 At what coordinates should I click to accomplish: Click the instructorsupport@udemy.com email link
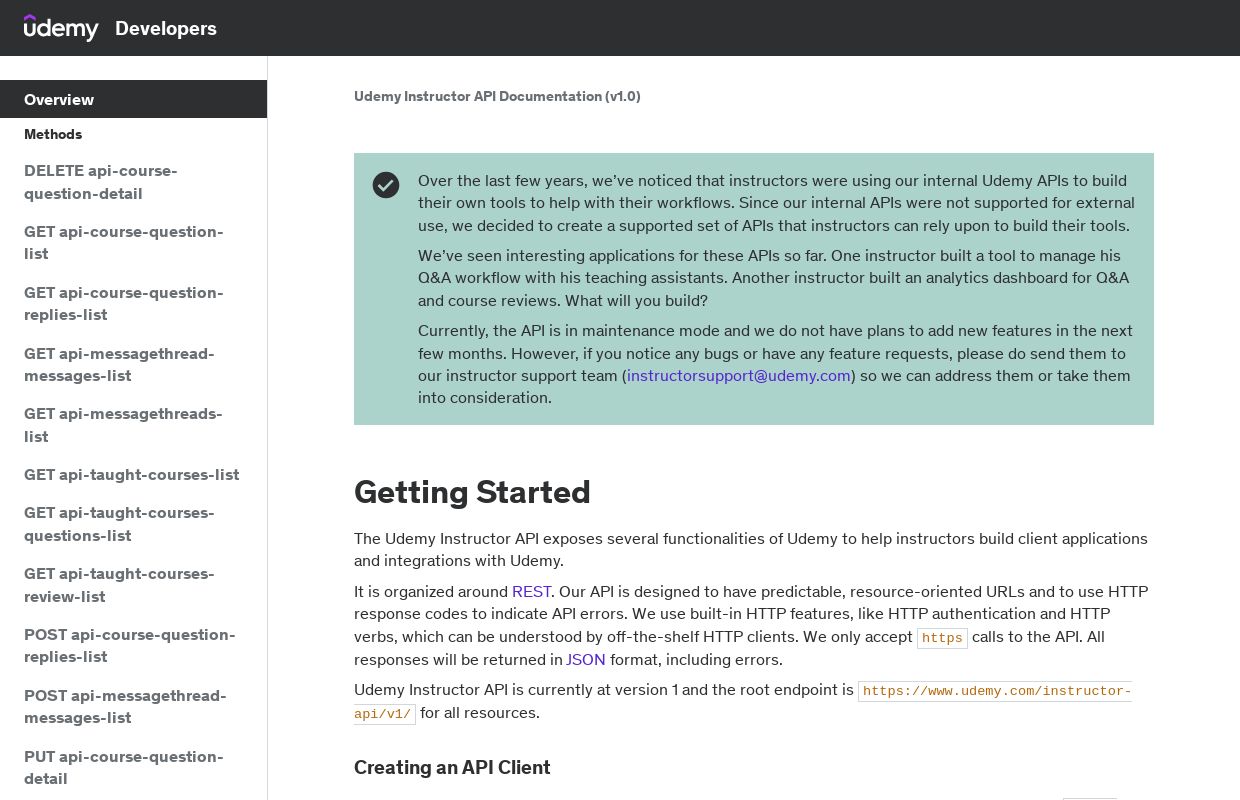tap(739, 376)
